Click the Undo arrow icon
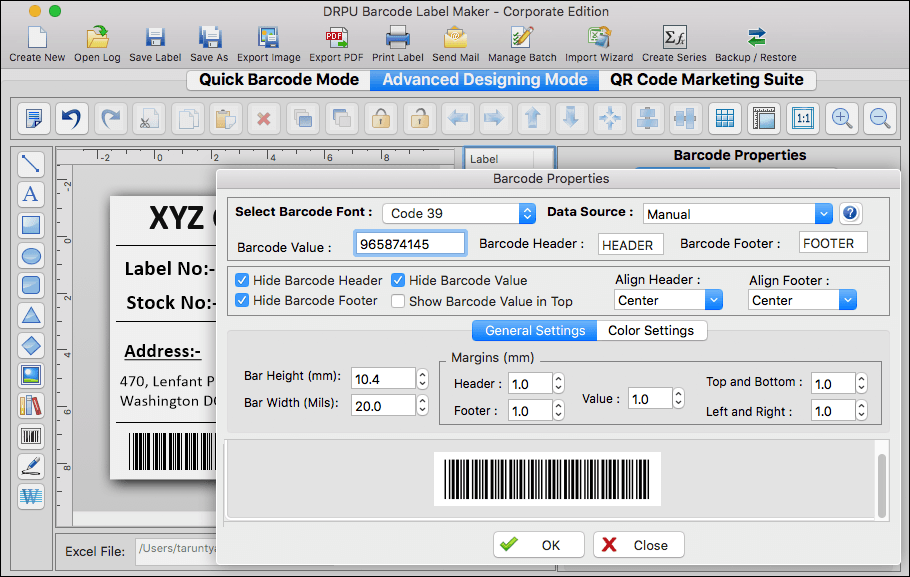This screenshot has height=577, width=910. click(72, 118)
